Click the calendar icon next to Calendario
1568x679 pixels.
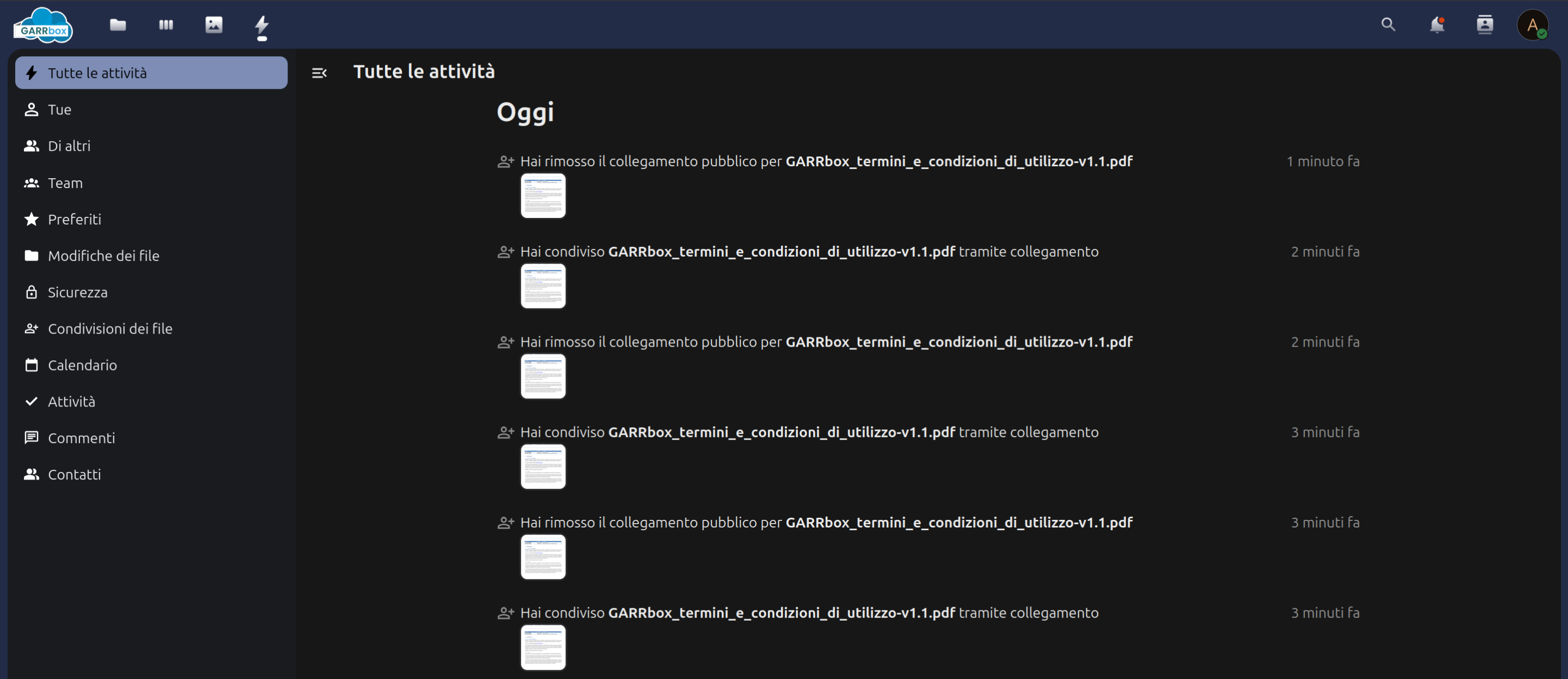[x=31, y=365]
